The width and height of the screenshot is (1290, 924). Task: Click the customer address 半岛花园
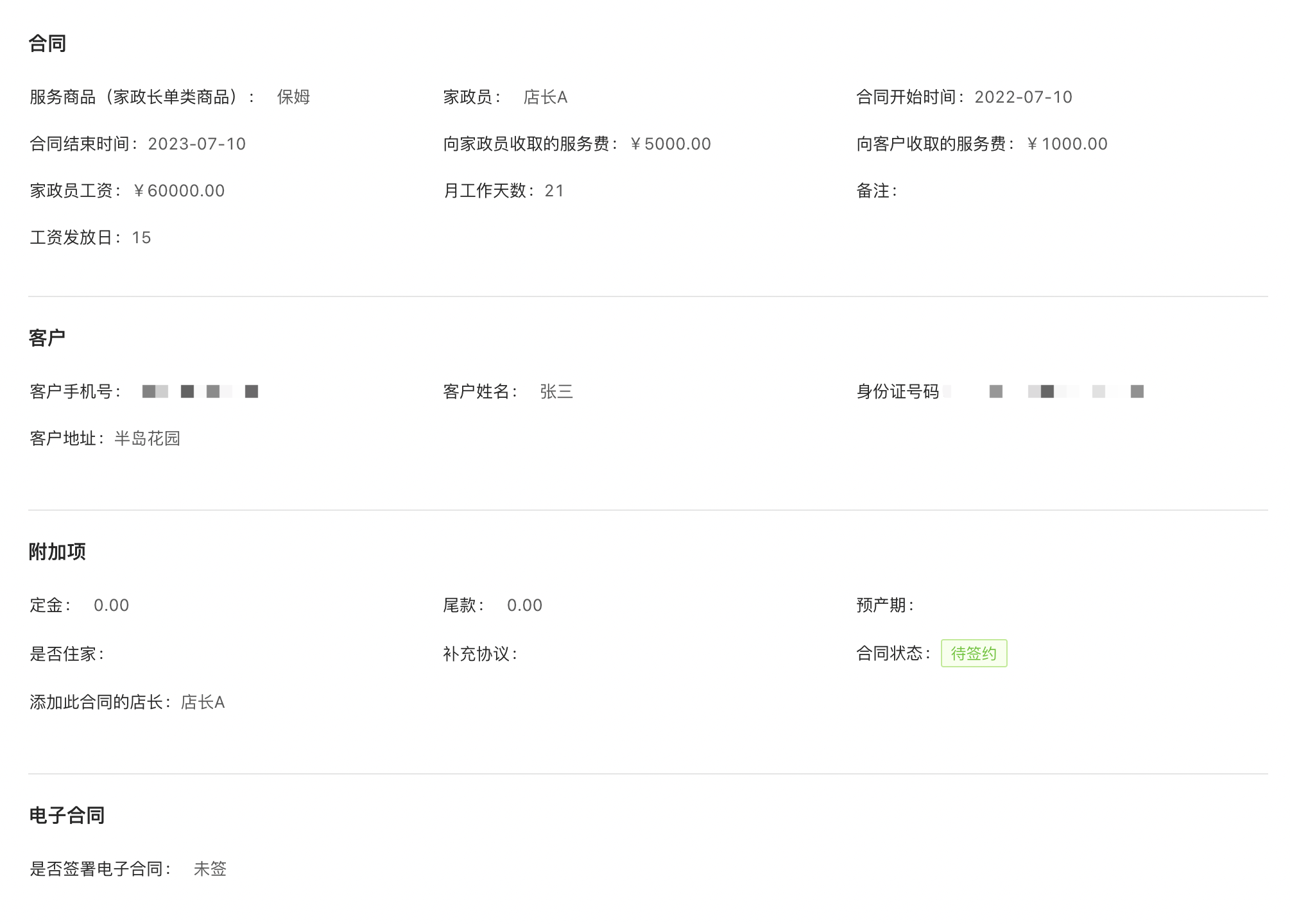pos(147,438)
